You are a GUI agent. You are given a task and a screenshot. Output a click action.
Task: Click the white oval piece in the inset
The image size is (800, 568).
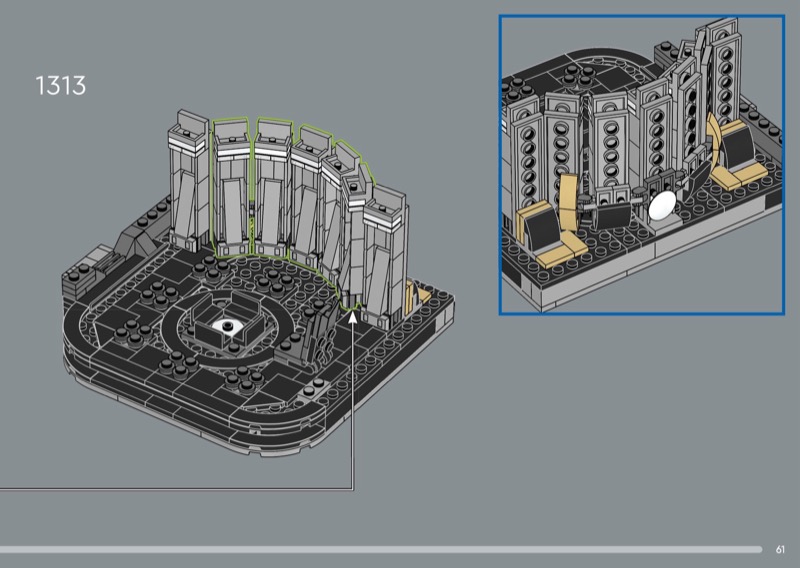[661, 206]
